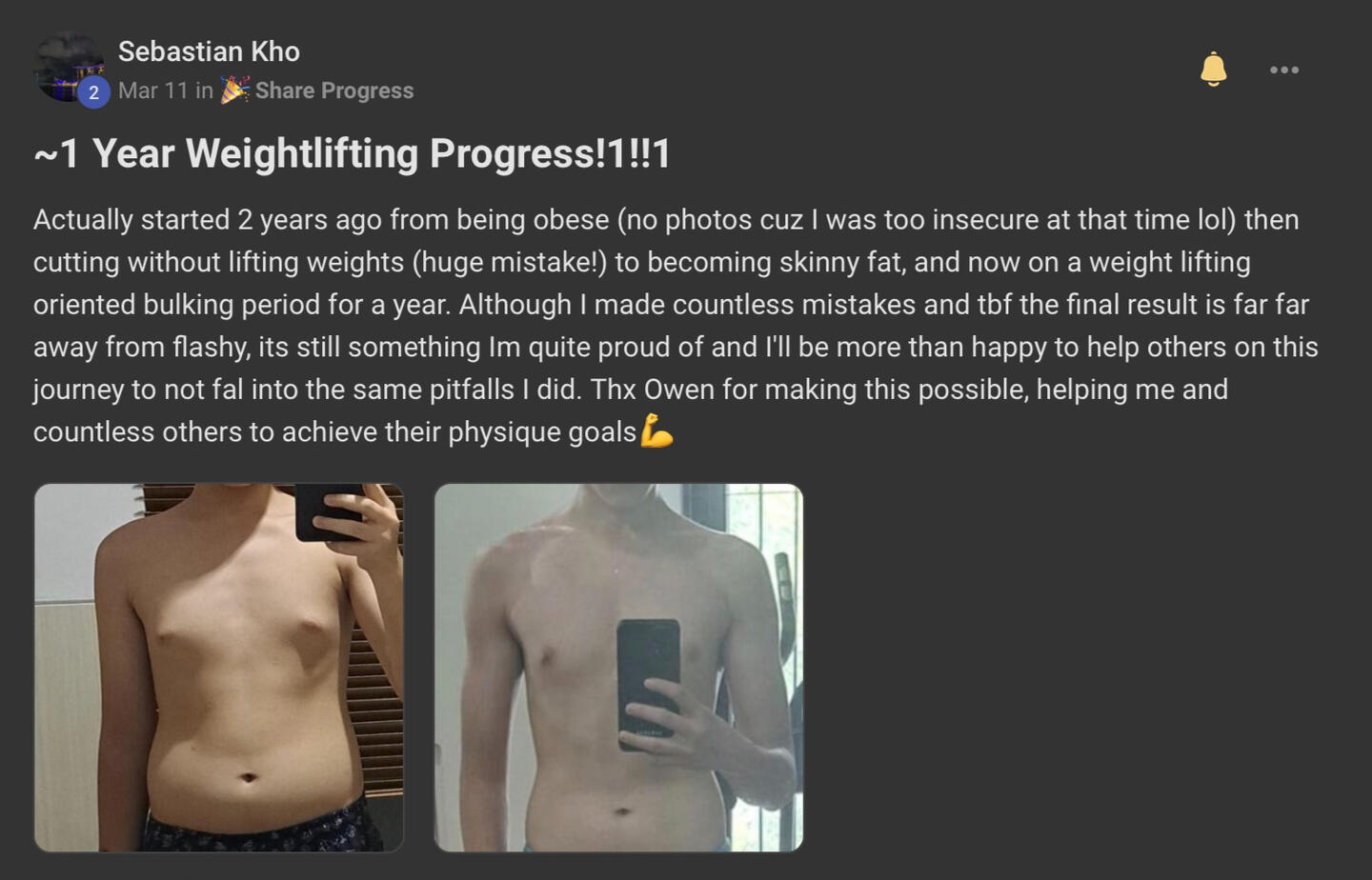Click the post's first line starting "Actually started"

click(x=666, y=220)
